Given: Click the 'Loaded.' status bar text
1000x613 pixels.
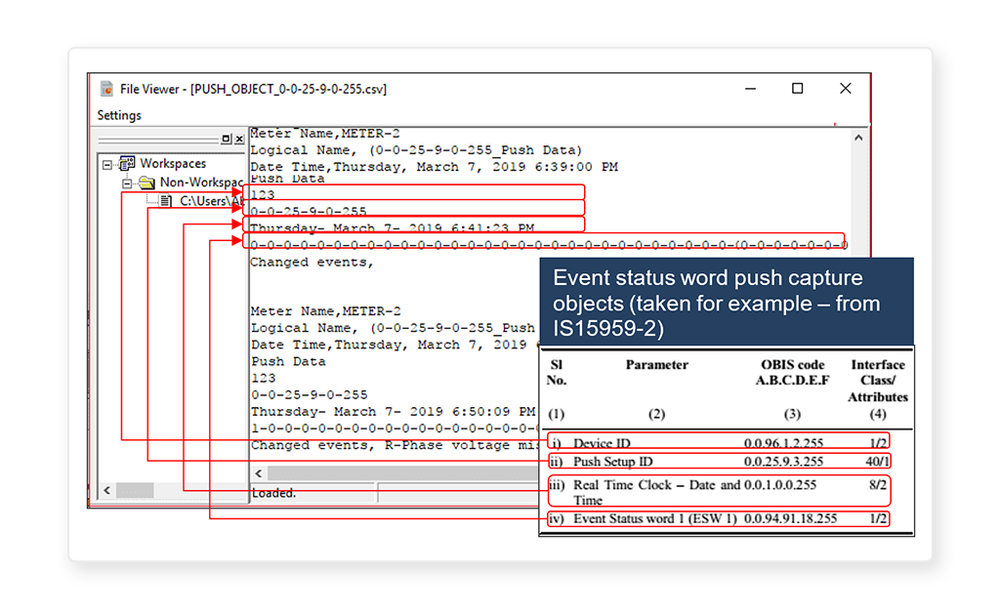Looking at the screenshot, I should (x=272, y=493).
